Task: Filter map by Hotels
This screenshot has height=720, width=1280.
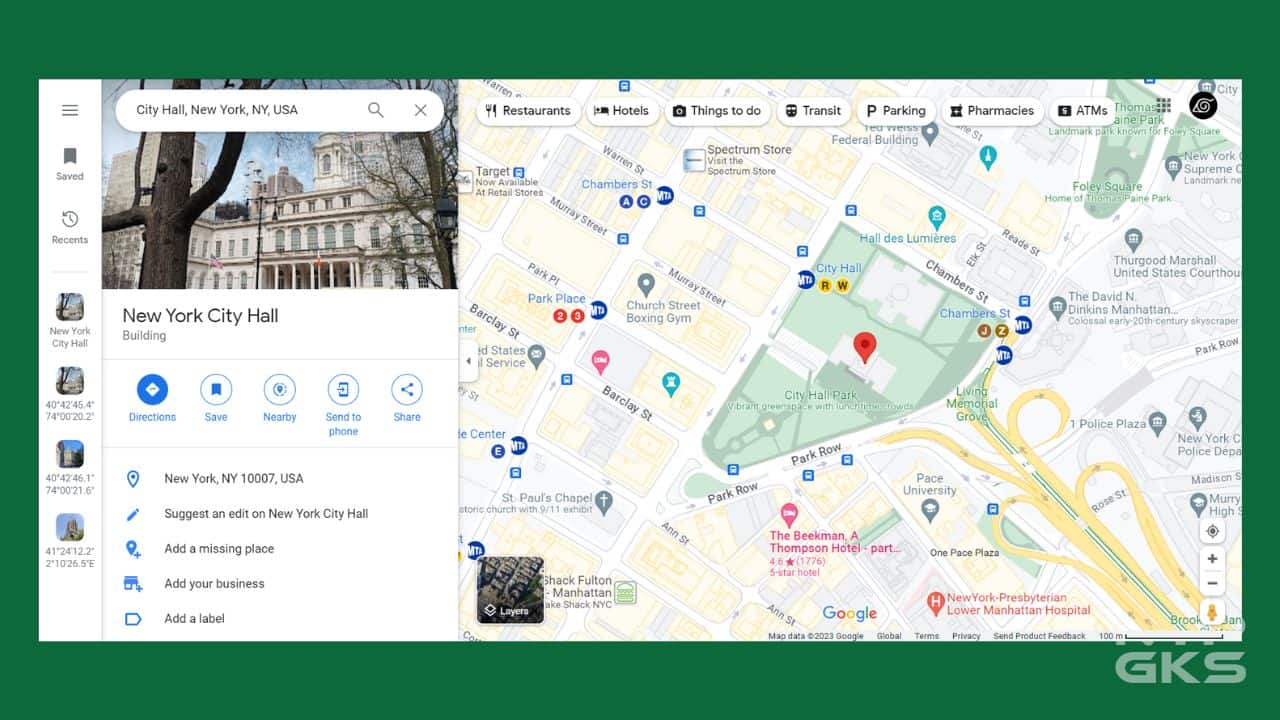Action: tap(621, 111)
